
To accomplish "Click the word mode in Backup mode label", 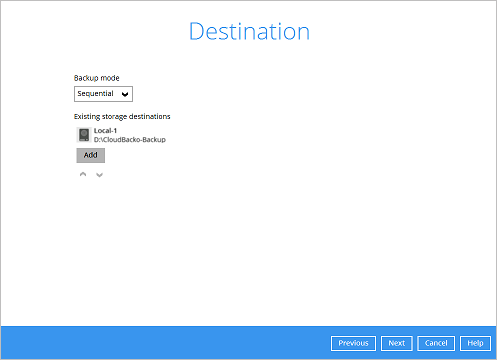I will [x=110, y=78].
